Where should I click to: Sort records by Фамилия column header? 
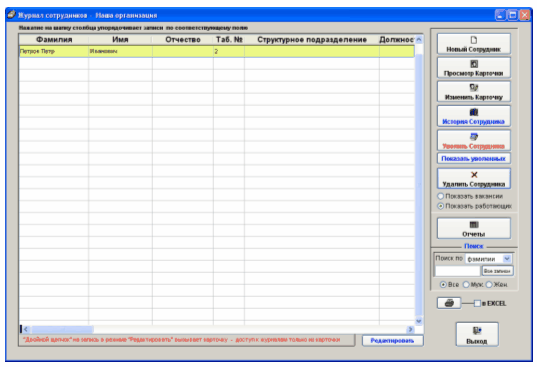coord(54,40)
